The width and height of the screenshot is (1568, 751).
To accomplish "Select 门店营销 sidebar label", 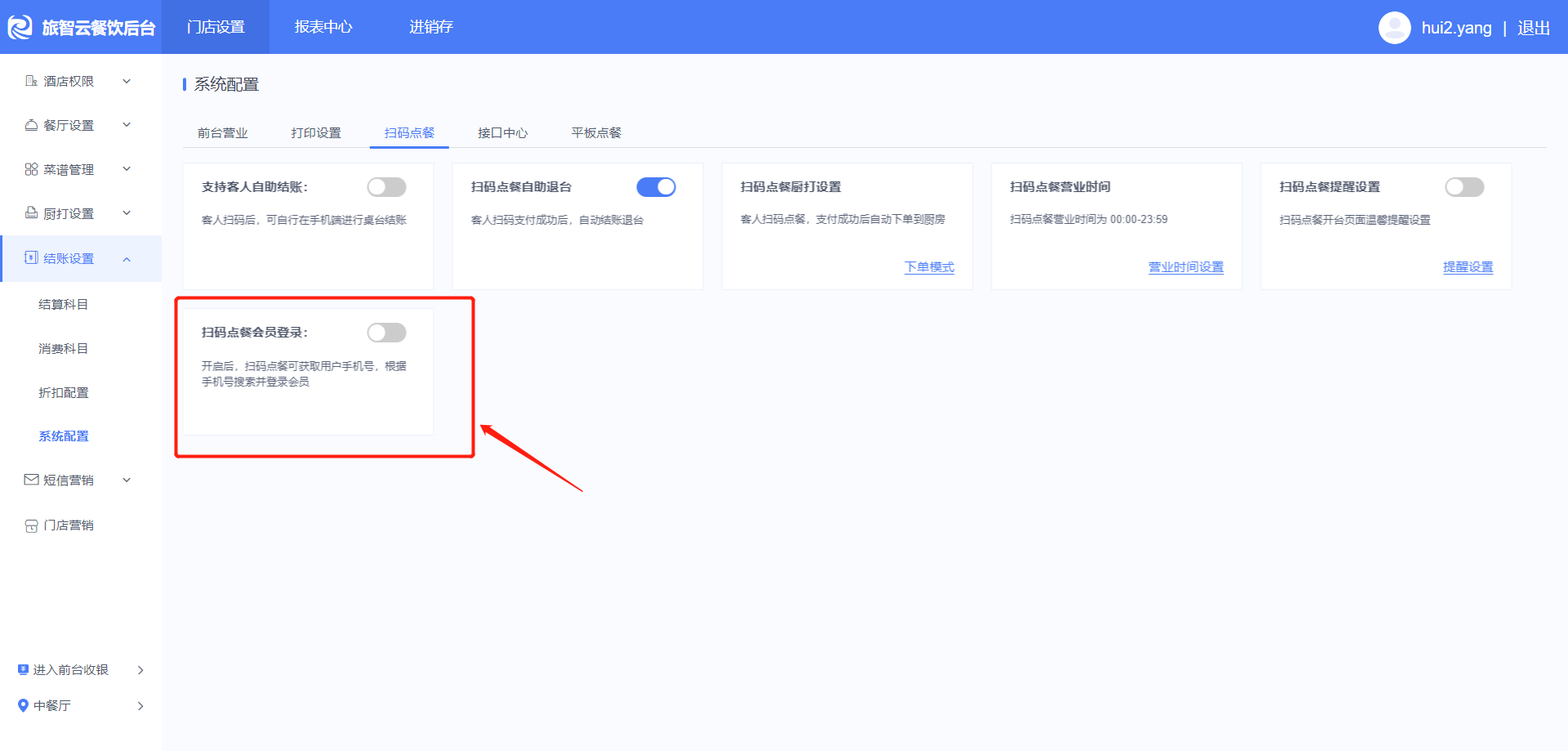I will [x=69, y=525].
